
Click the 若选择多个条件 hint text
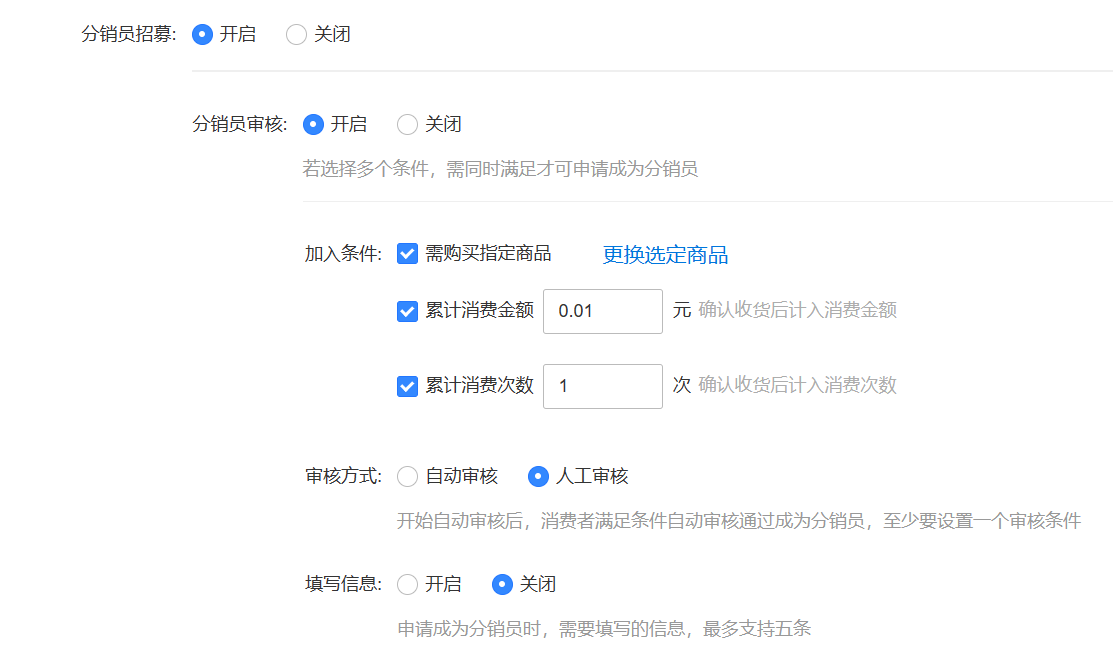[500, 169]
